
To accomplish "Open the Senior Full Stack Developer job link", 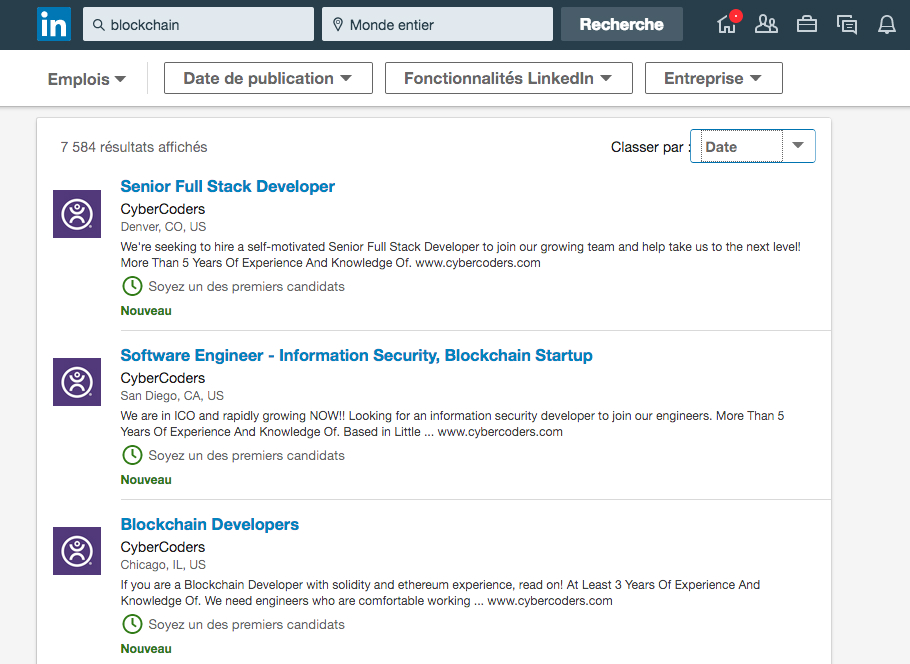I will (228, 186).
